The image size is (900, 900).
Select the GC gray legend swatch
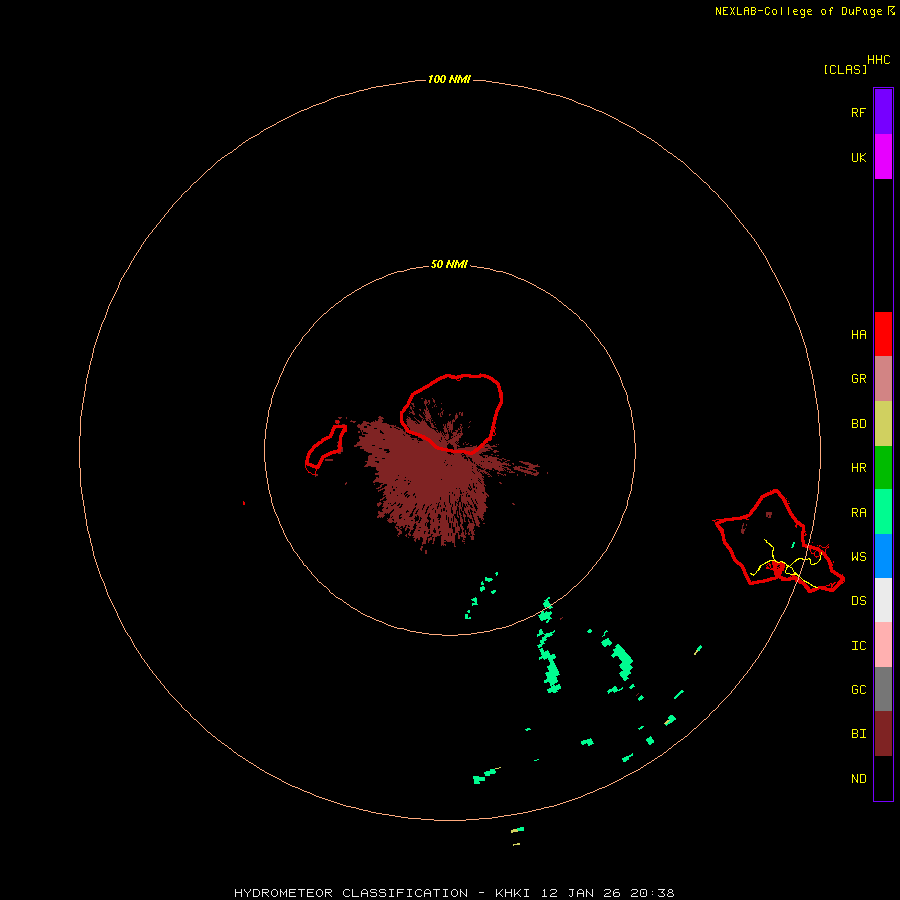pos(883,689)
